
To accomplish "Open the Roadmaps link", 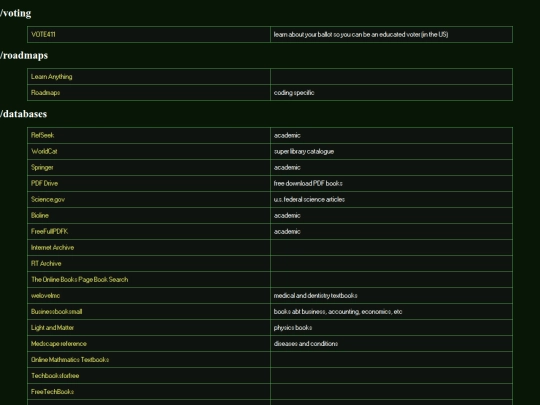I will [x=45, y=93].
